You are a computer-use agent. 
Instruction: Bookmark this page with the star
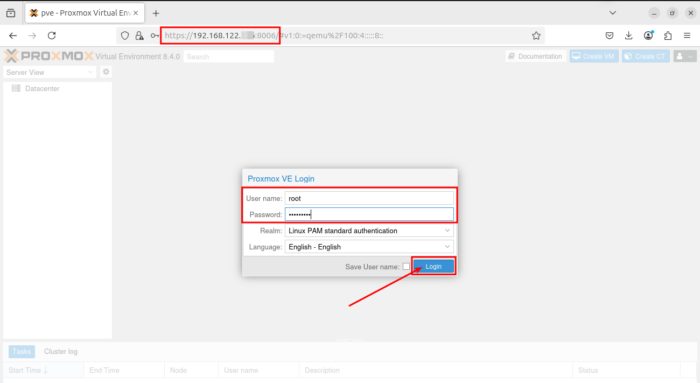(x=536, y=36)
